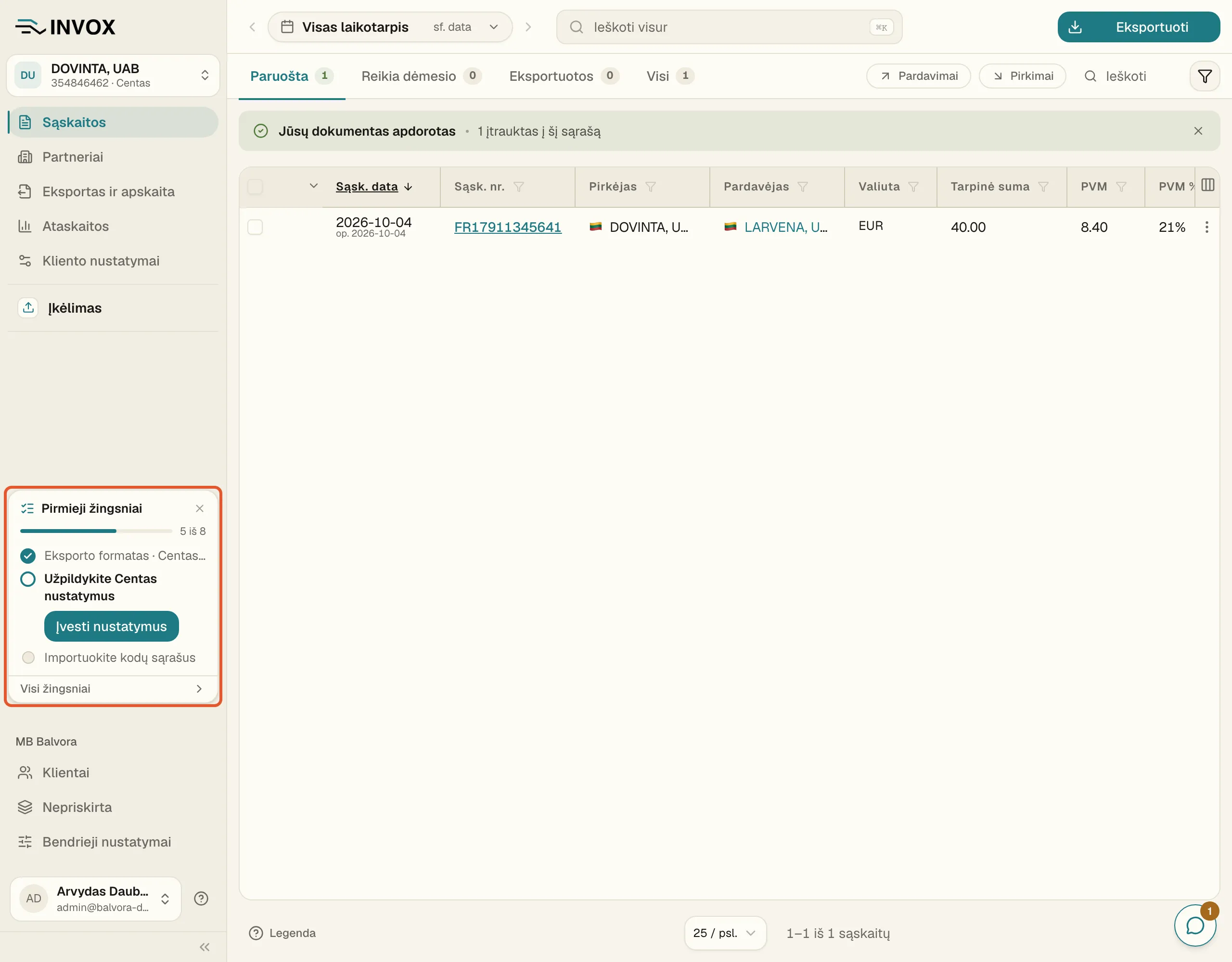Click the help question mark icon
The width and height of the screenshot is (1232, 962).
(201, 899)
